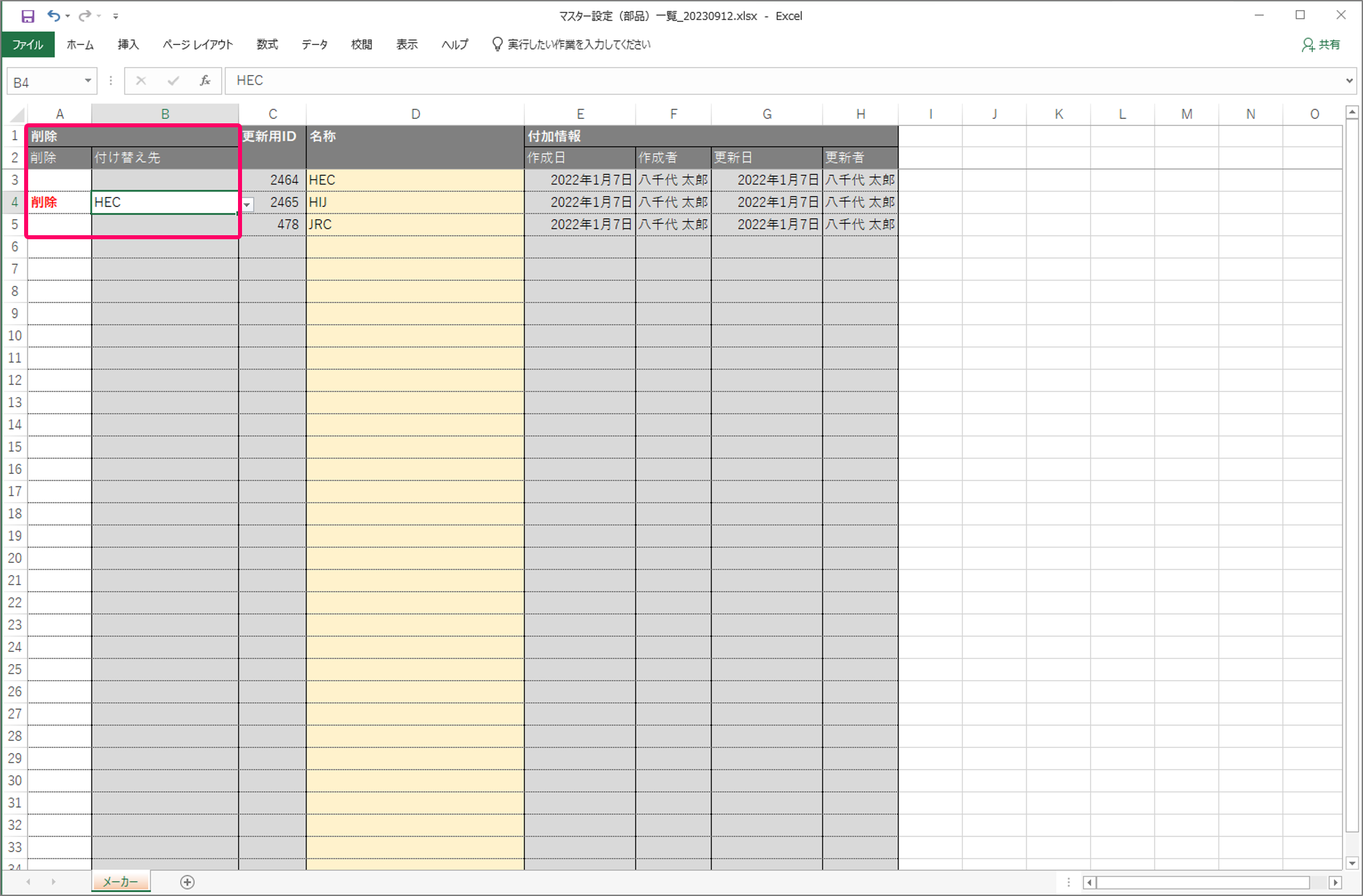
Task: Open the Name Box dropdown arrow
Action: (x=87, y=81)
